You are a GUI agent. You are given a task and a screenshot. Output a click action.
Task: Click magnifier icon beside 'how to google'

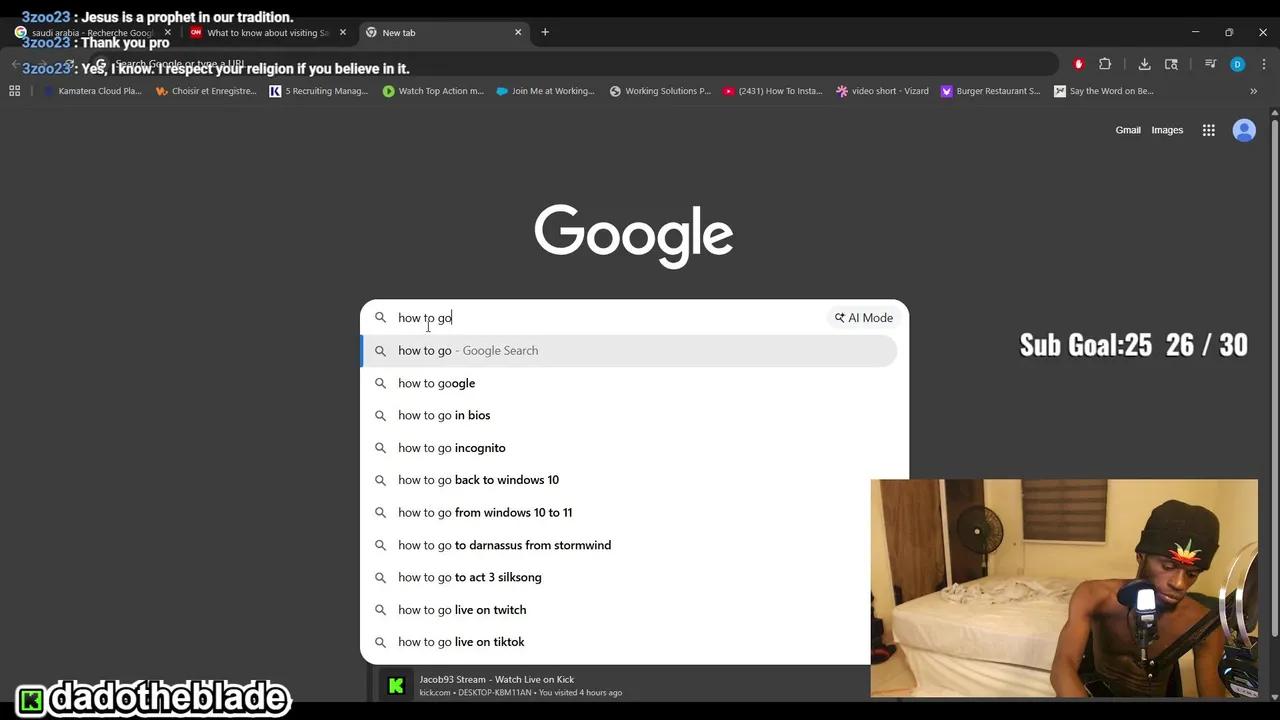380,383
